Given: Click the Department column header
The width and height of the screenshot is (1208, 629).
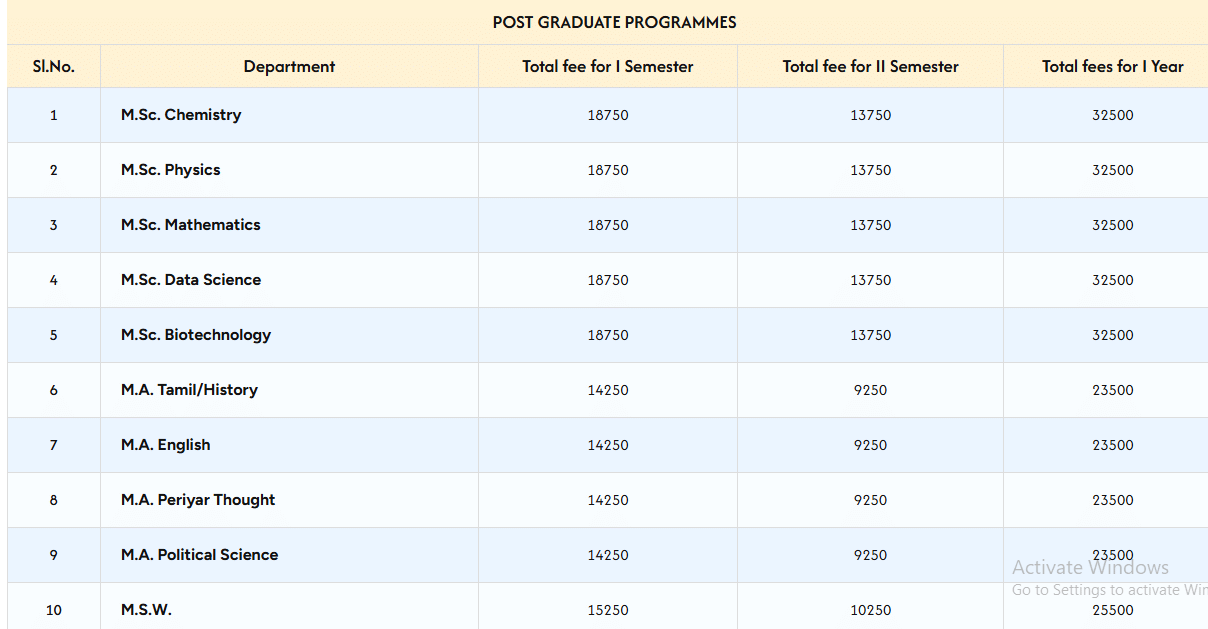Looking at the screenshot, I should tap(289, 67).
